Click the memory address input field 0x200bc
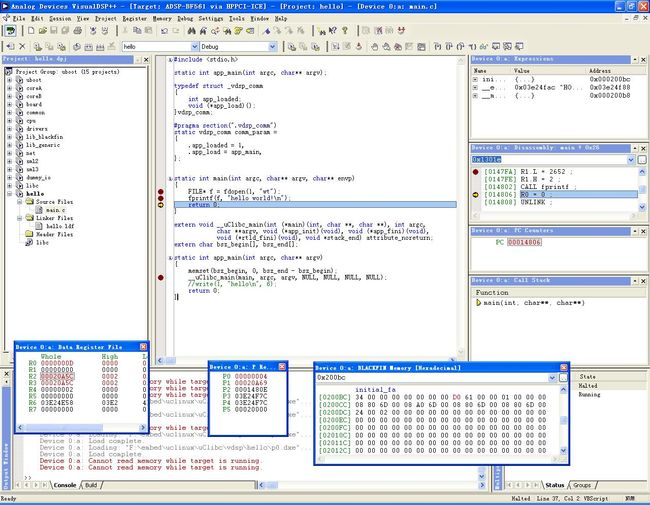Image resolution: width=650 pixels, height=505 pixels. tap(432, 378)
